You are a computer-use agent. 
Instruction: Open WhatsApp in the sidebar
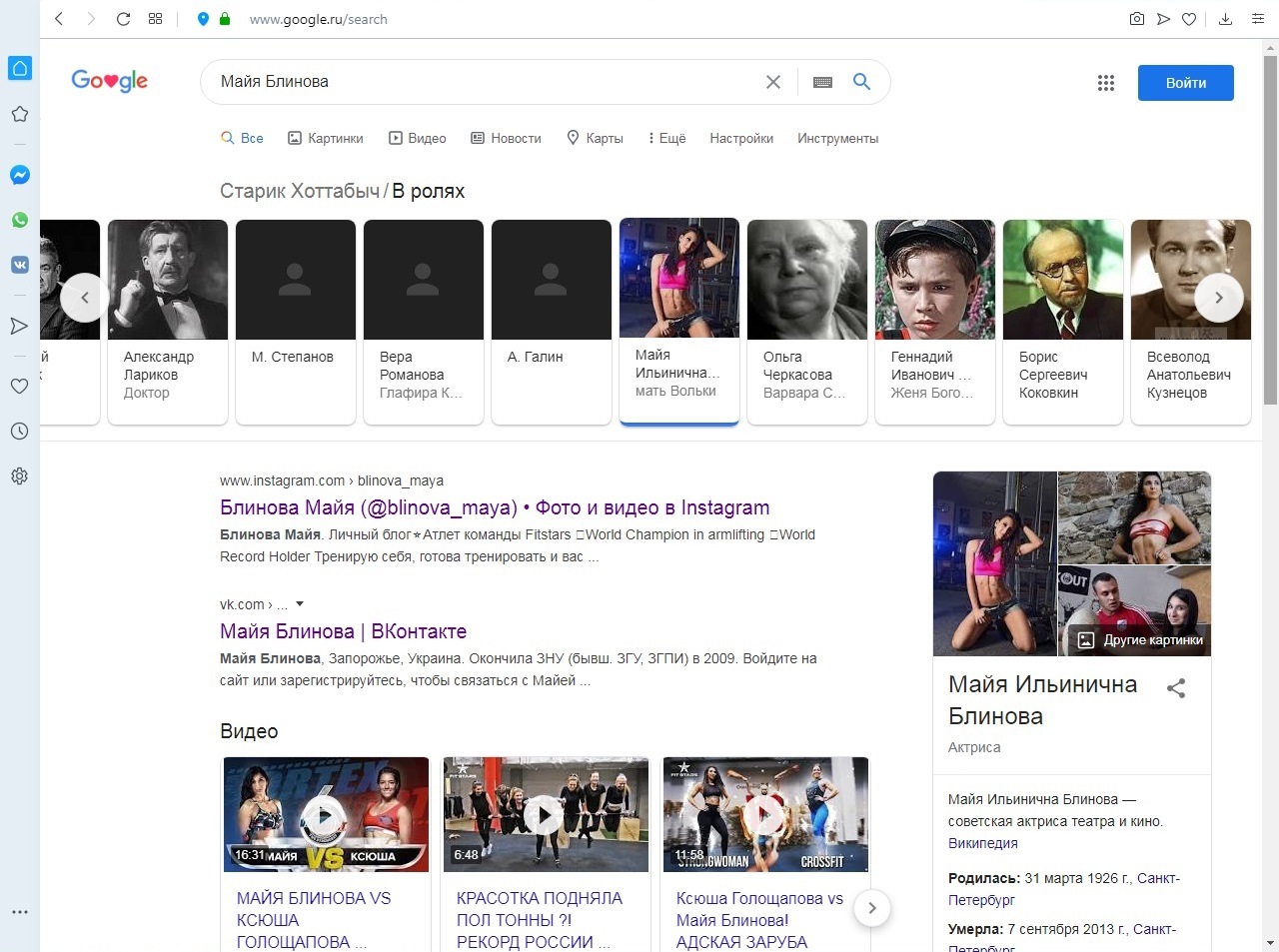pos(19,220)
